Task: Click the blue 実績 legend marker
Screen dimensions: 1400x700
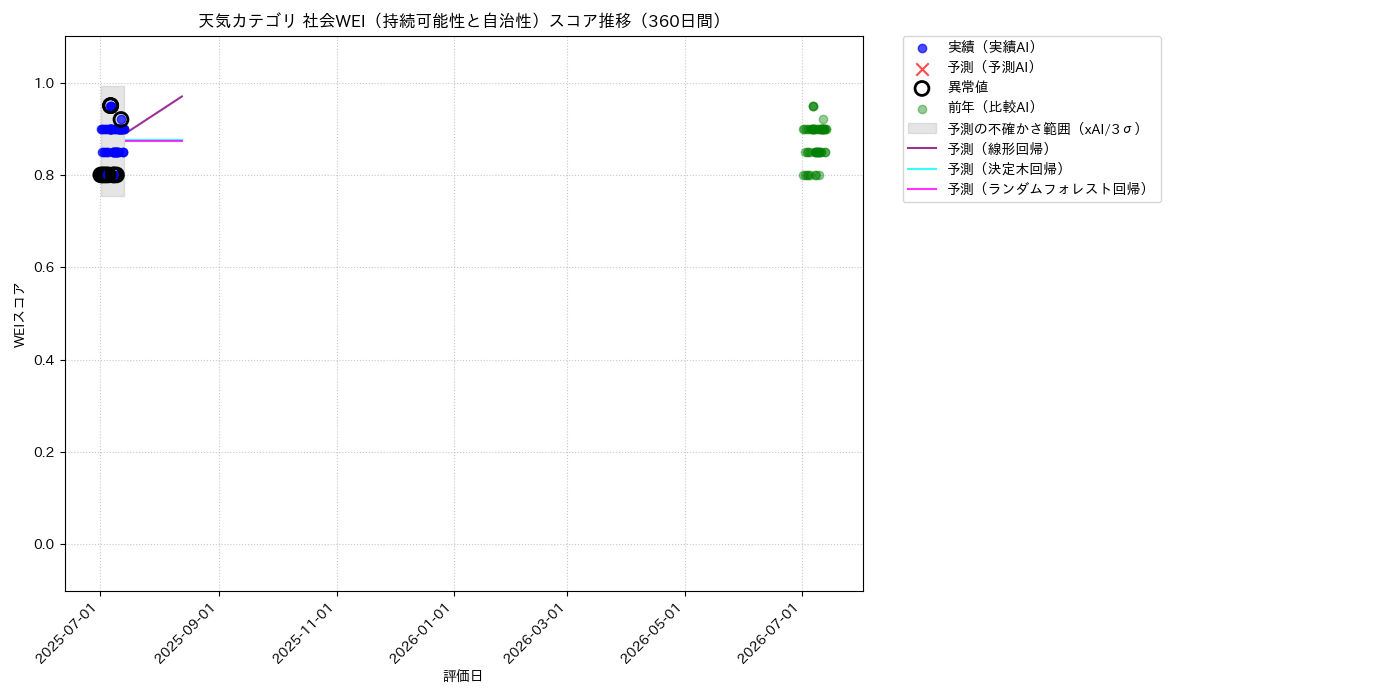Action: point(922,48)
